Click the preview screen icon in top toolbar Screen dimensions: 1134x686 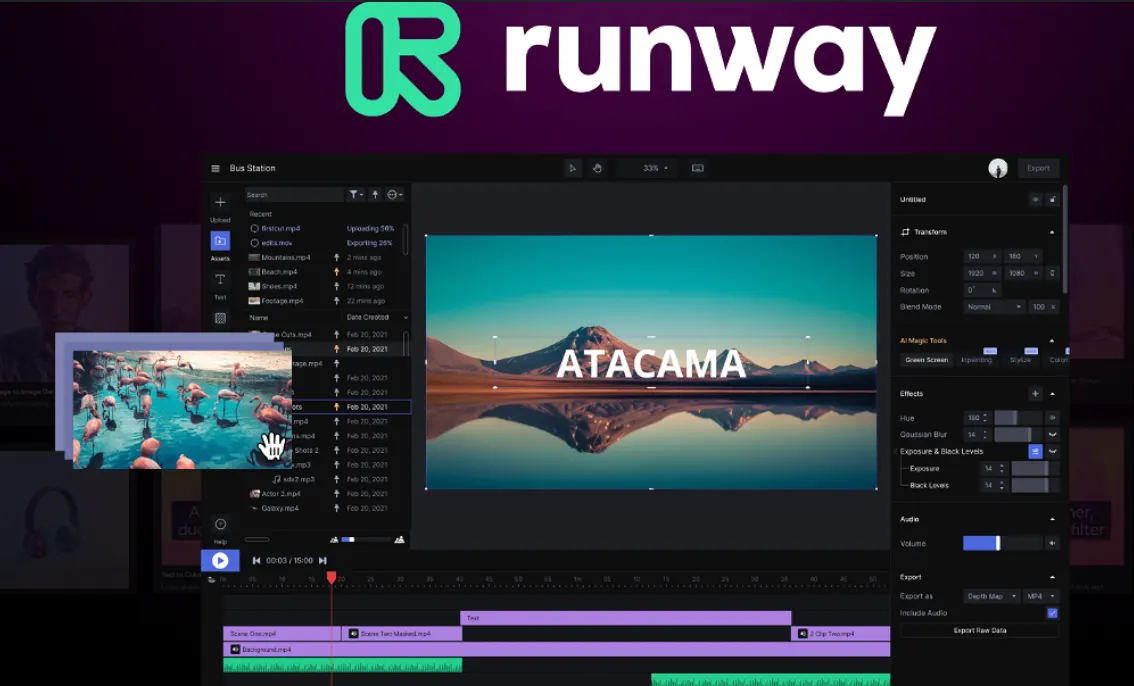pos(698,168)
